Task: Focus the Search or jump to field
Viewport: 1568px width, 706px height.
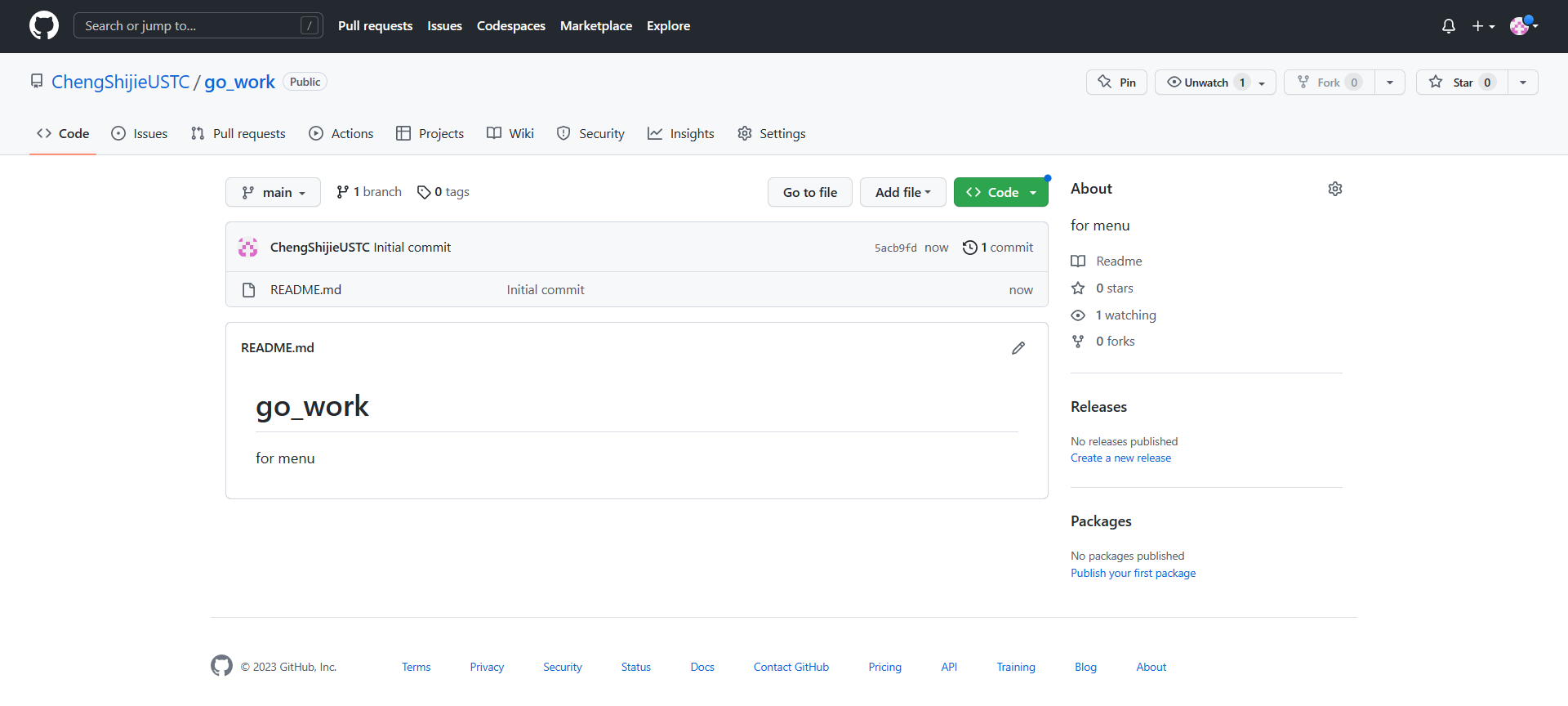Action: tap(189, 25)
